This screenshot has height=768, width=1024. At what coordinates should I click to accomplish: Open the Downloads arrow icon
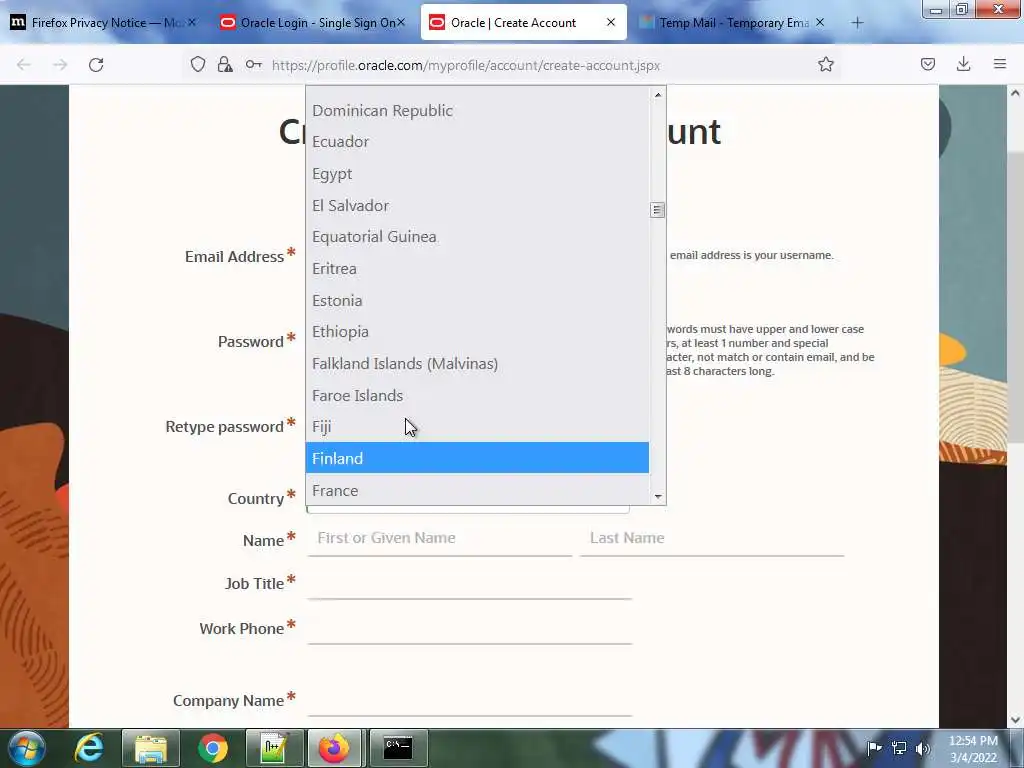point(963,64)
